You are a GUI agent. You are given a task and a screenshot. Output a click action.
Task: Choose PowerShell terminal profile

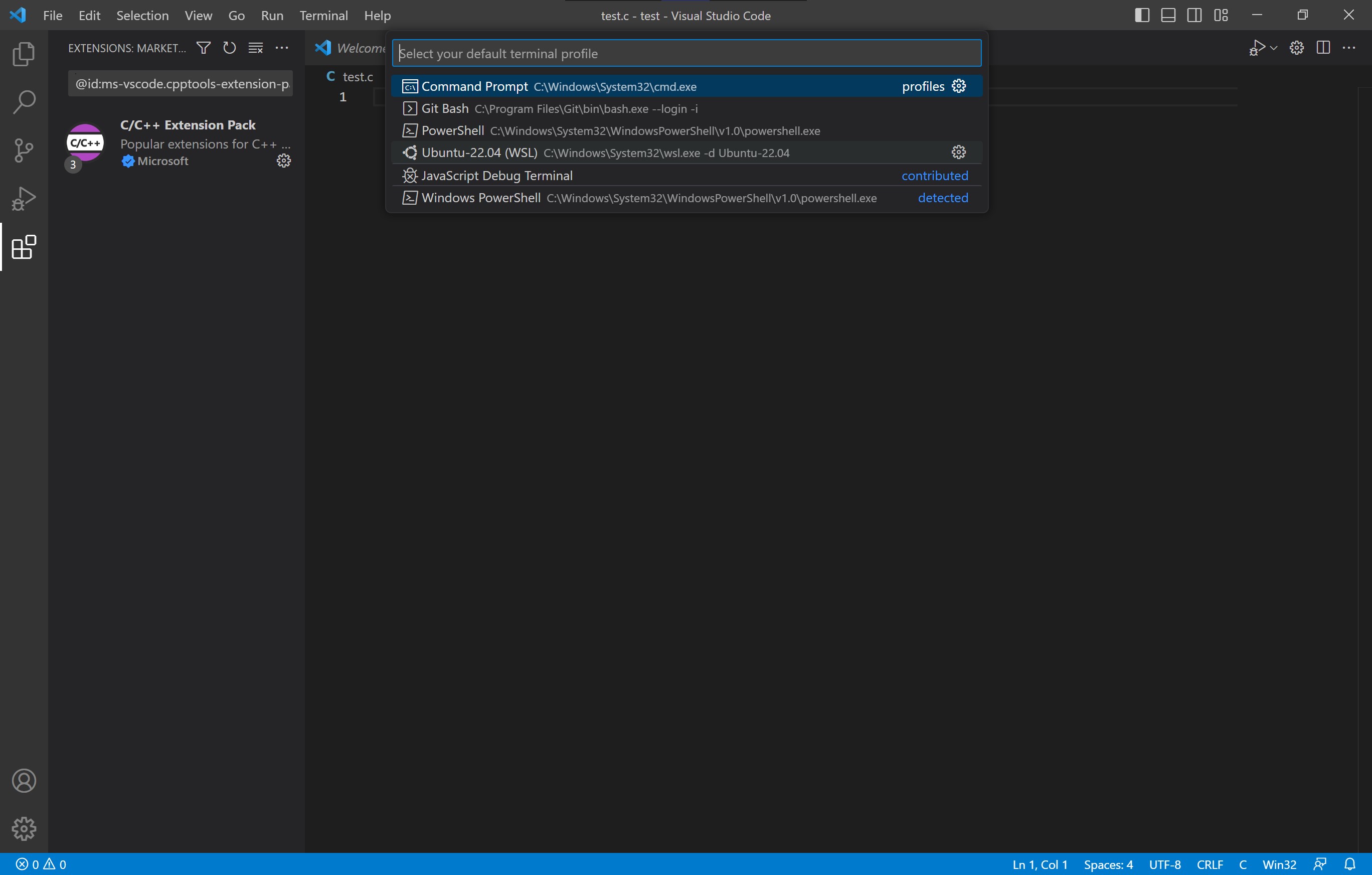point(687,130)
